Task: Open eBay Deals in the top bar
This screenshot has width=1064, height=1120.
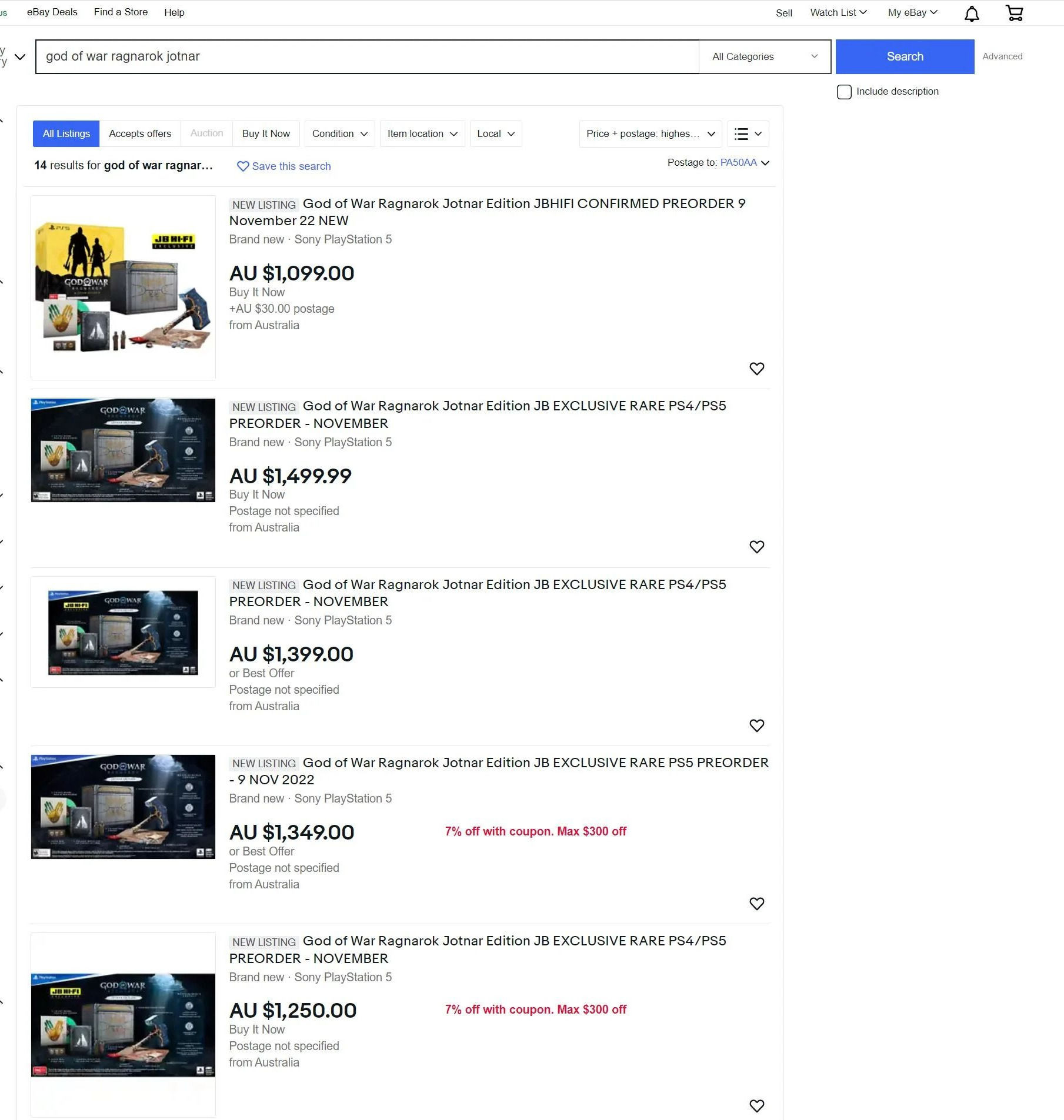Action: 52,12
